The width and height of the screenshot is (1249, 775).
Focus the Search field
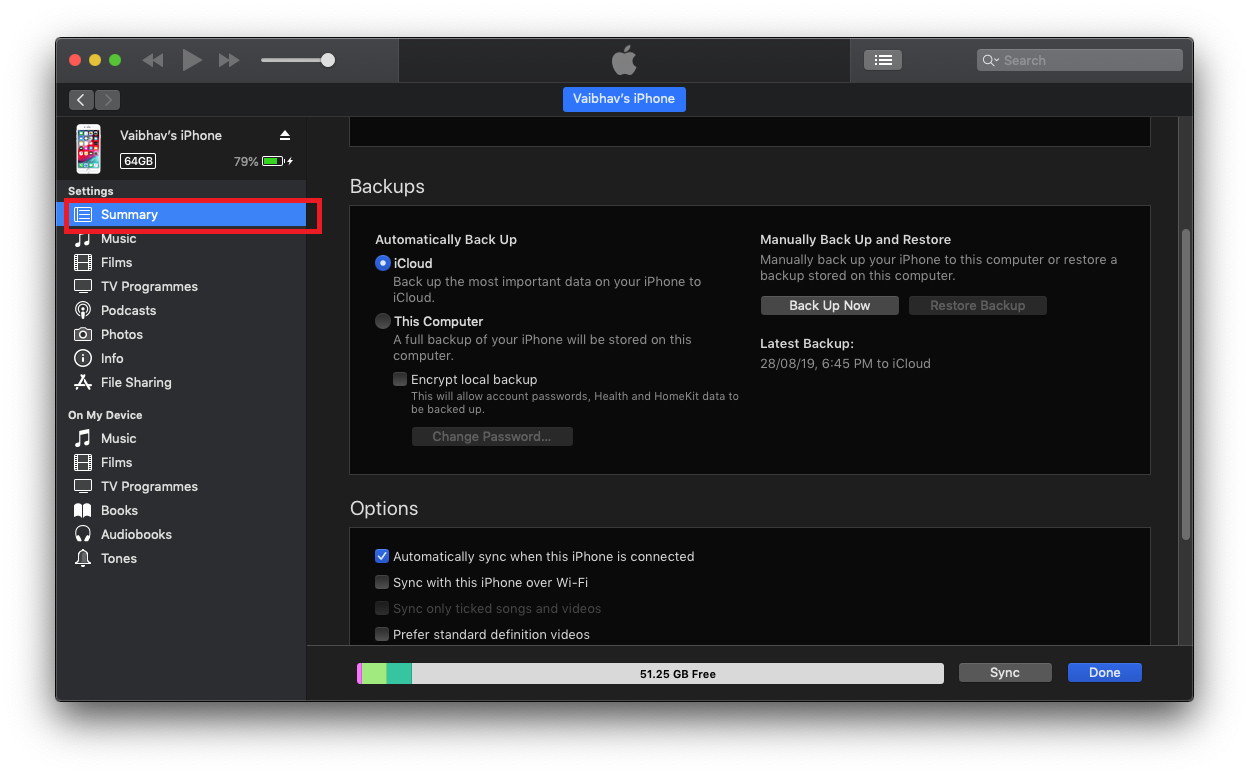tap(1080, 60)
